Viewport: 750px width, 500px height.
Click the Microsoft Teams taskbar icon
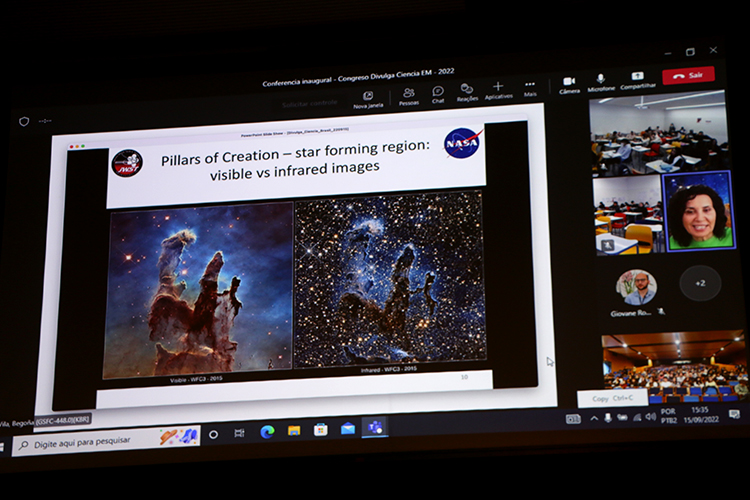pos(375,426)
